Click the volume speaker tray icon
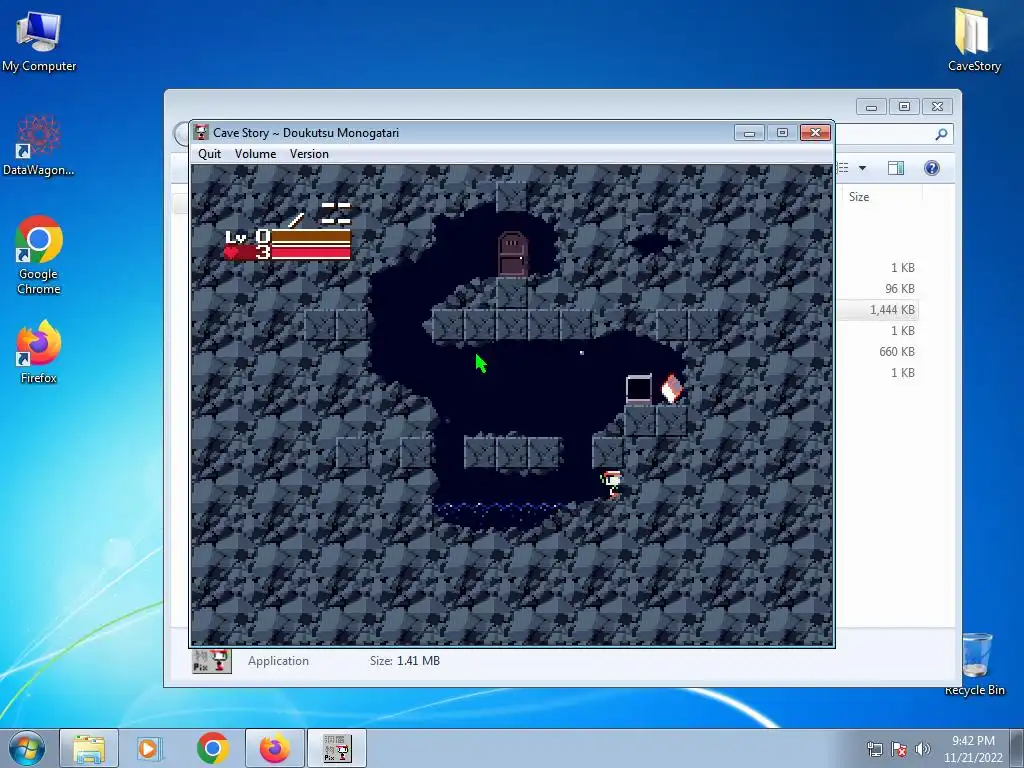 pyautogui.click(x=923, y=749)
